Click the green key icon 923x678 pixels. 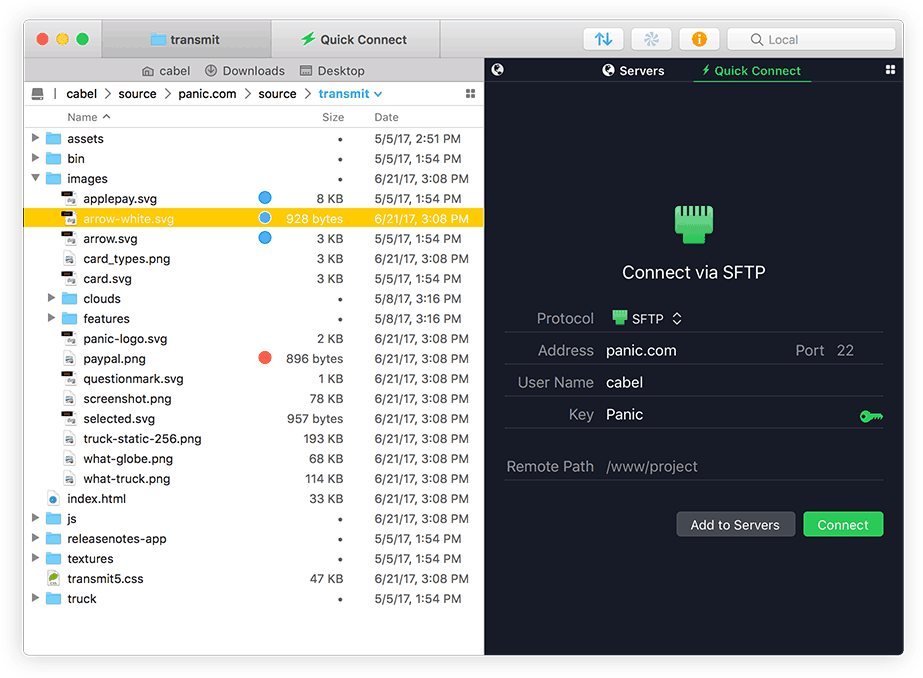(871, 417)
